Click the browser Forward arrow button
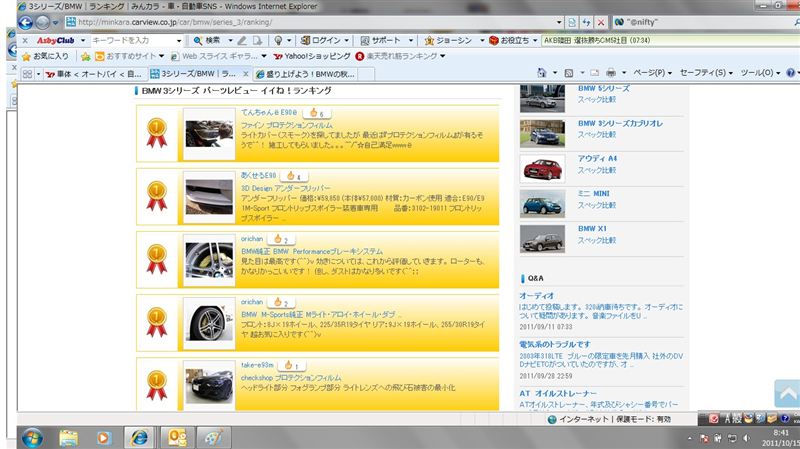Viewport: 800px width, 449px height. pyautogui.click(x=42, y=22)
